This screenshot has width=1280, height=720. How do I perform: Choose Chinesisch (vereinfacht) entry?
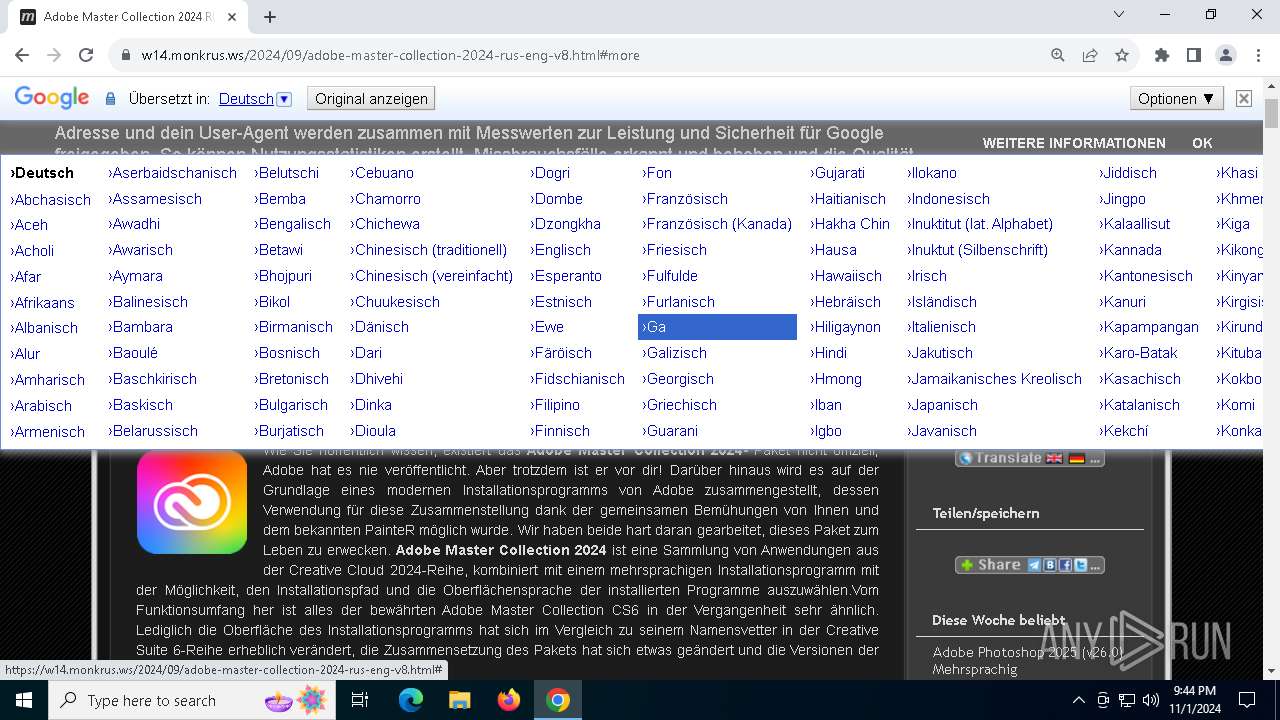point(432,276)
